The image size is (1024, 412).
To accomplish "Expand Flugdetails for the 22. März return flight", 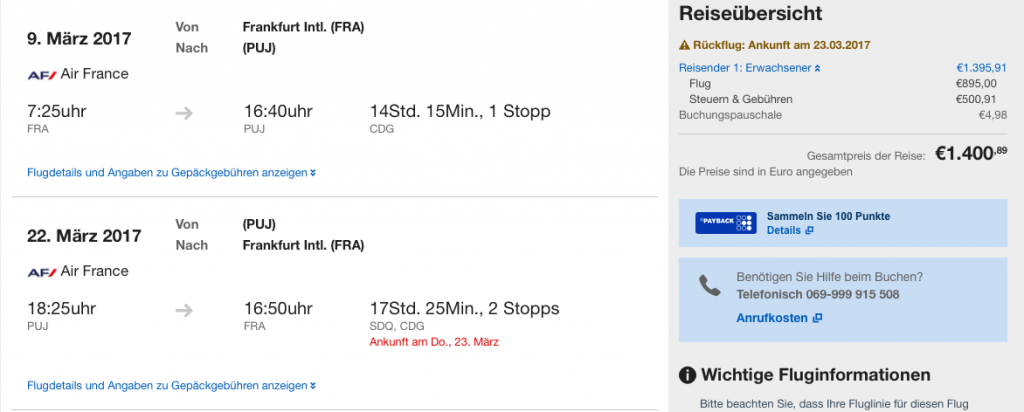I will point(171,385).
